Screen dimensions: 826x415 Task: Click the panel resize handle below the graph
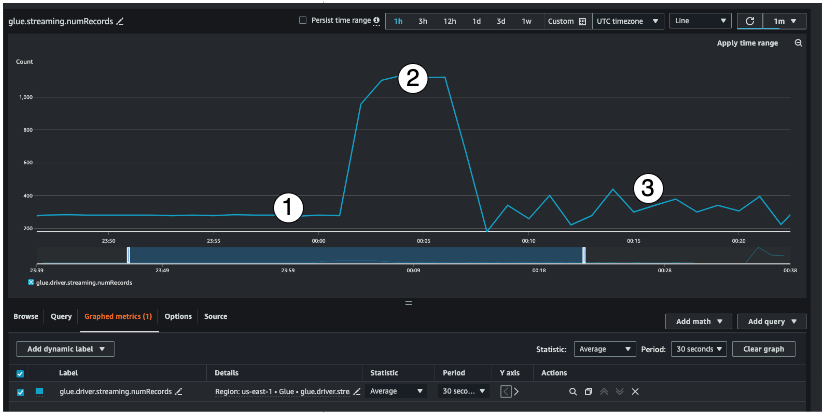pos(408,302)
